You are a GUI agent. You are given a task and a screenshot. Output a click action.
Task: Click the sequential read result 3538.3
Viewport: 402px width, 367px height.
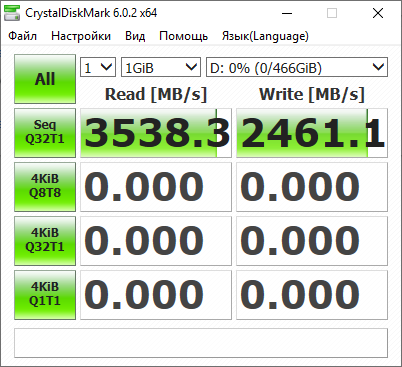tap(156, 133)
